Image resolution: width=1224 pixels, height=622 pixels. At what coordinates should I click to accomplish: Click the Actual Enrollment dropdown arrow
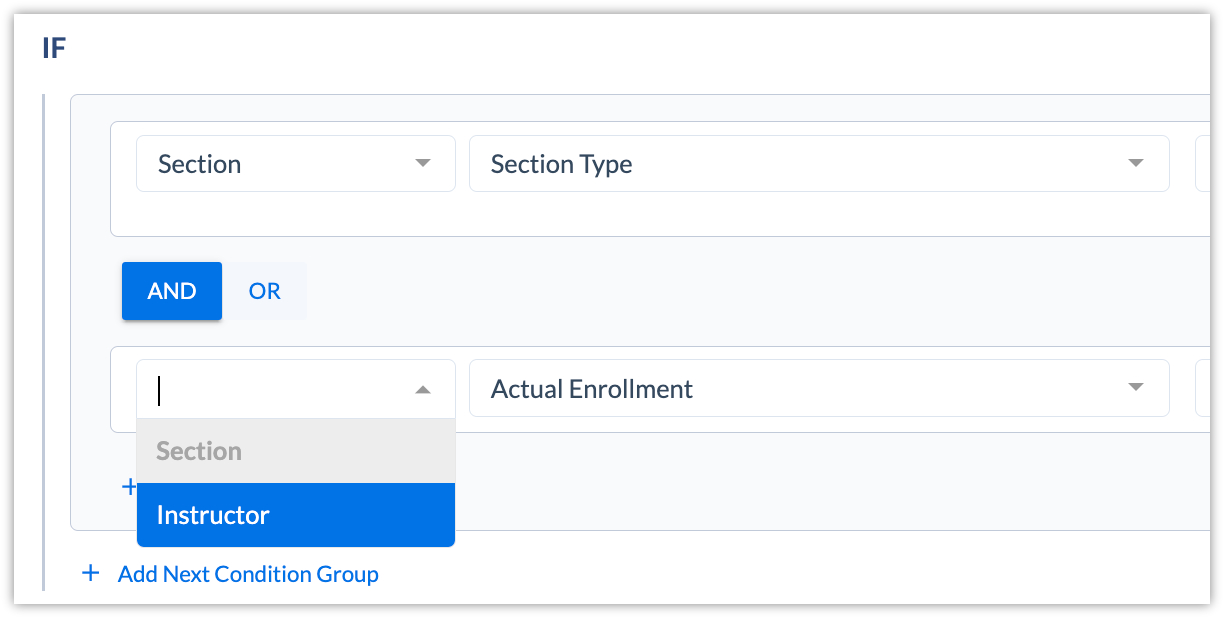1135,388
